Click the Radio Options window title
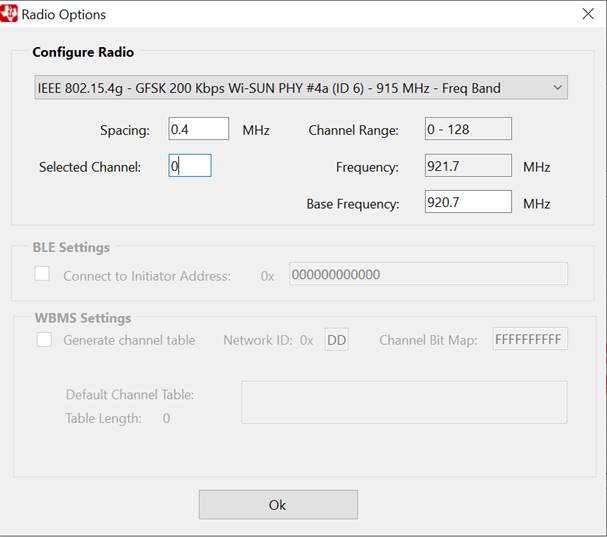The height and width of the screenshot is (537, 607). (x=64, y=14)
